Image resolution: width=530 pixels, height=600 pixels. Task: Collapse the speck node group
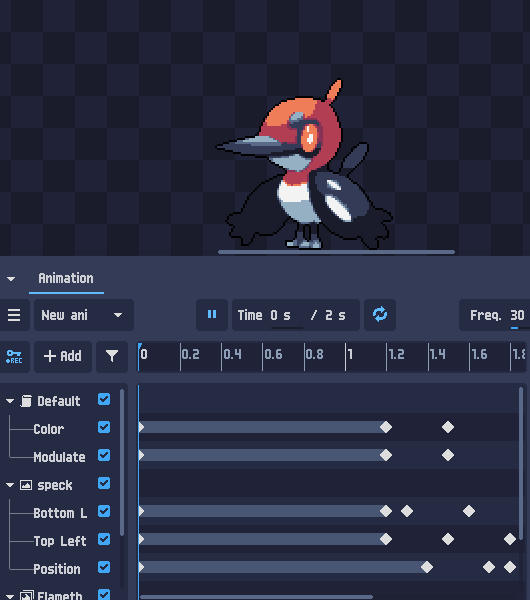click(10, 485)
